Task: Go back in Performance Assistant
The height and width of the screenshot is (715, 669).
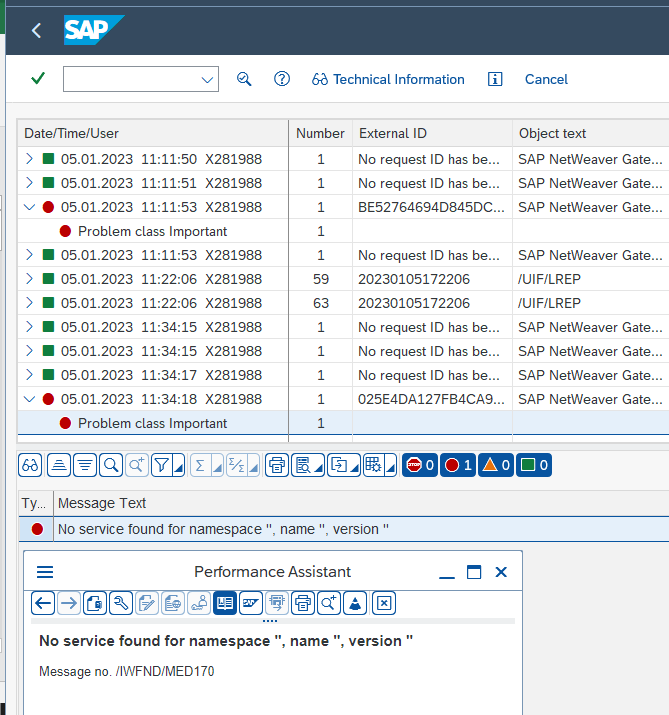Action: click(43, 603)
